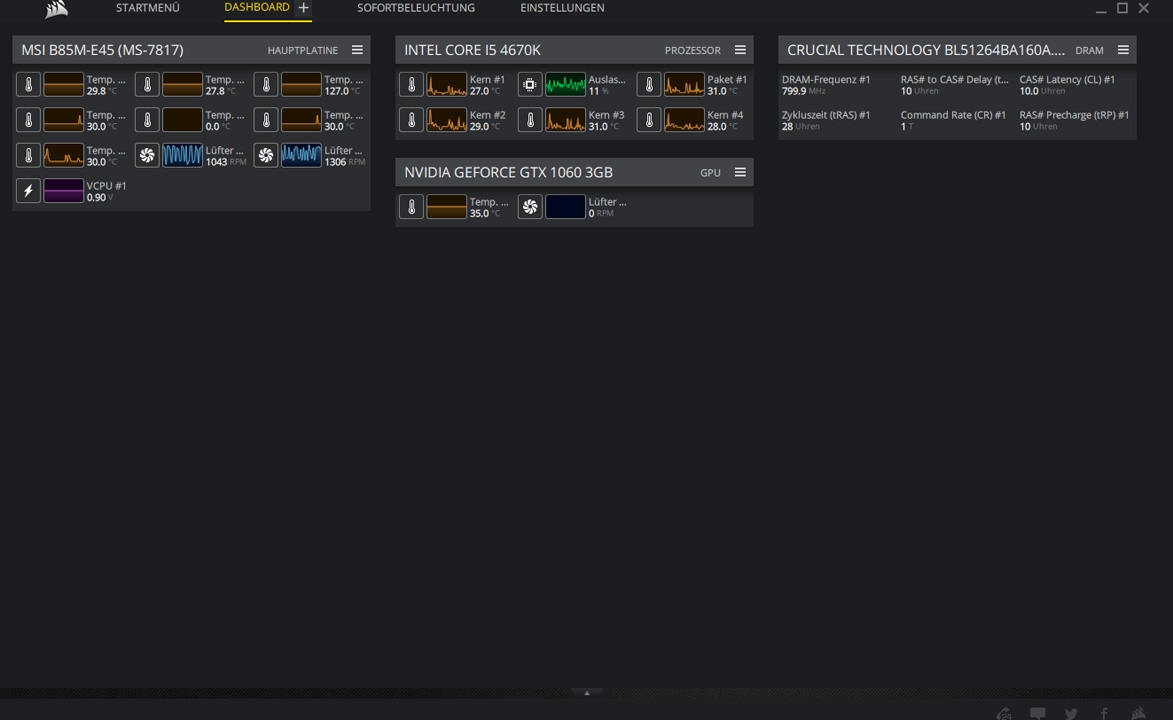Click the Auslastung 11 % reading
1173x720 pixels.
607,85
